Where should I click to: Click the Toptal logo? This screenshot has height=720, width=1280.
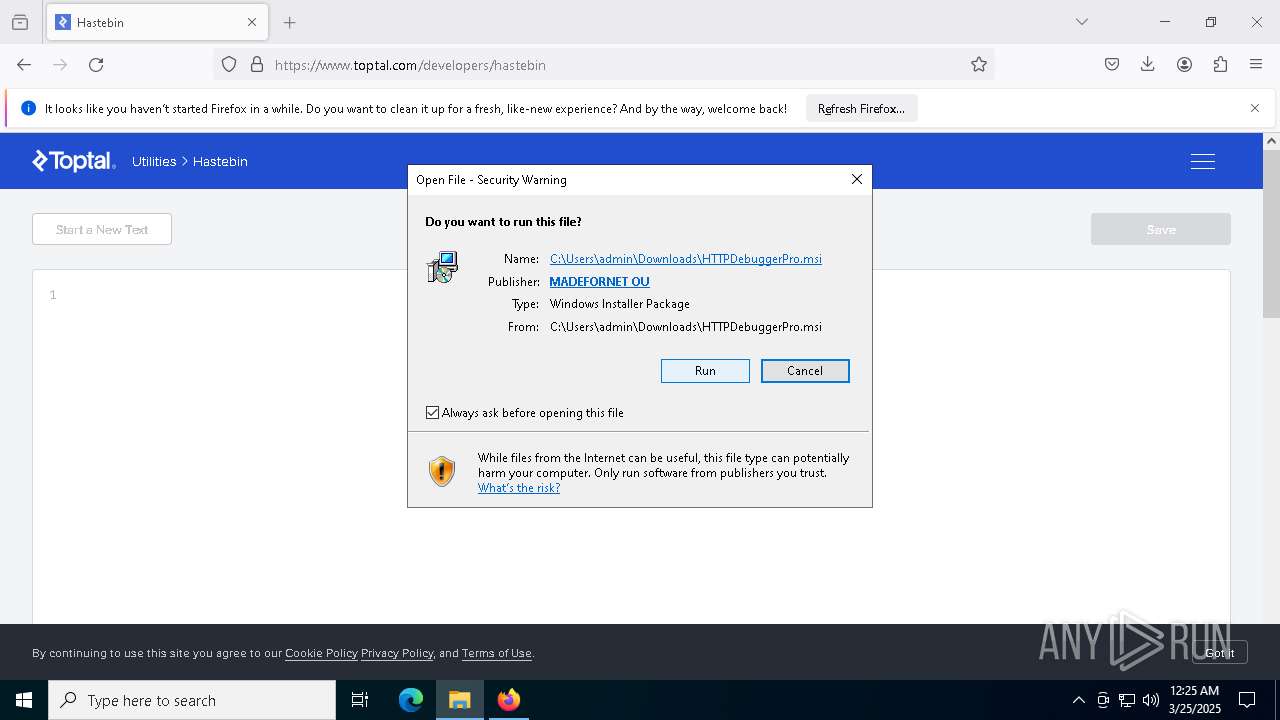coord(74,161)
